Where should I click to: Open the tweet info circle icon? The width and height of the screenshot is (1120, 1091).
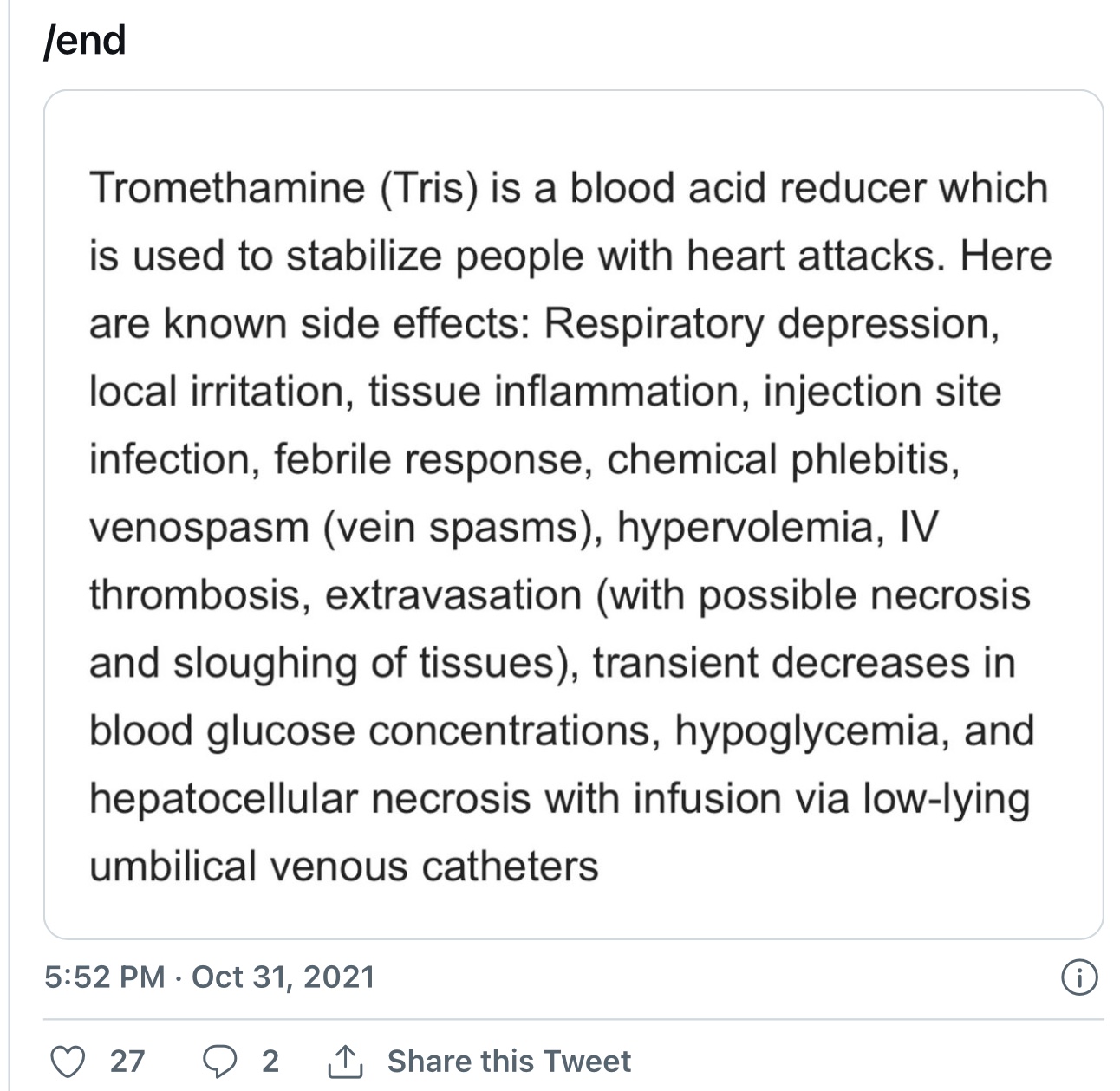(x=1079, y=977)
